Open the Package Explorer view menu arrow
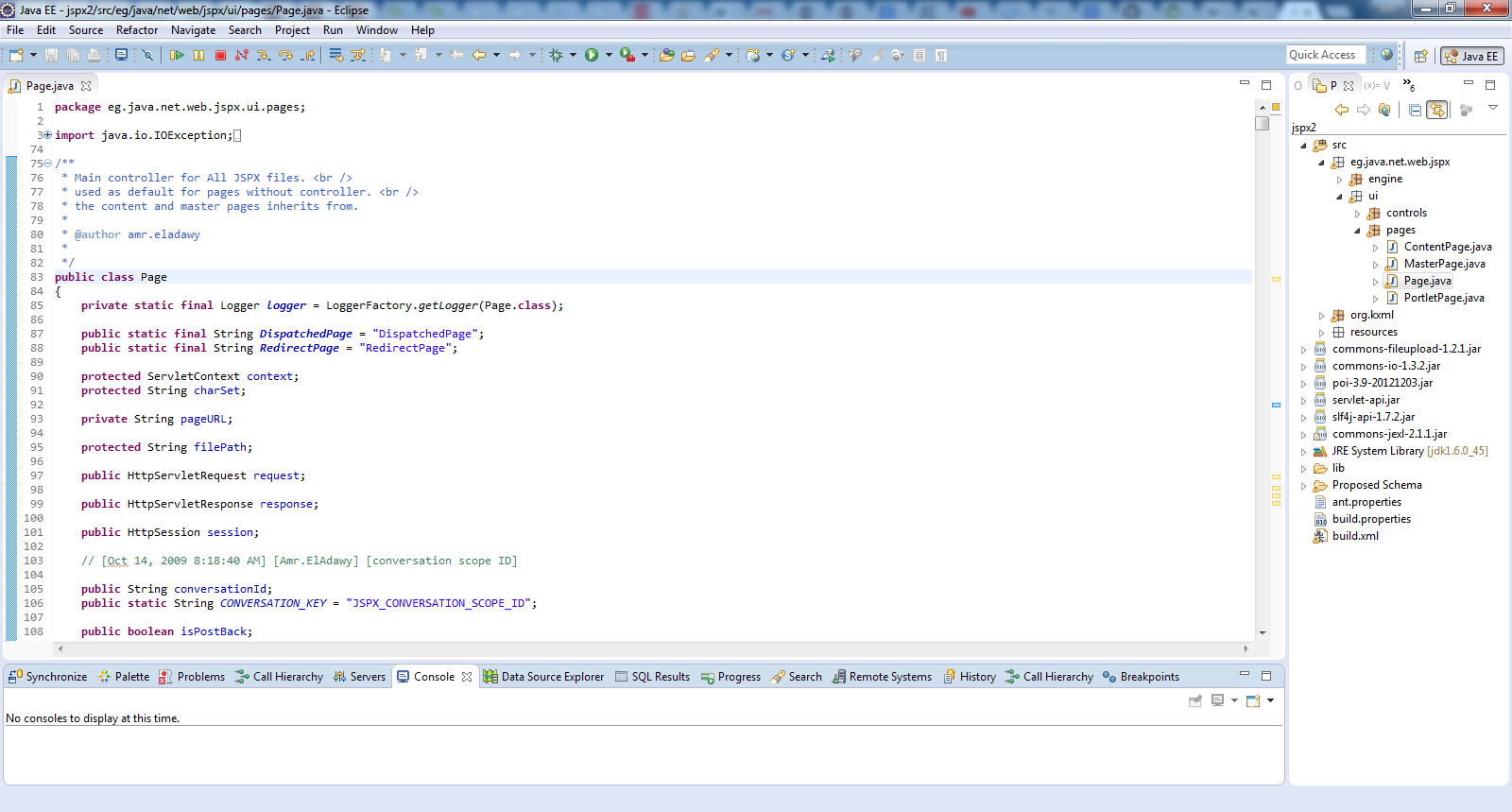The image size is (1512, 812). [x=1493, y=108]
